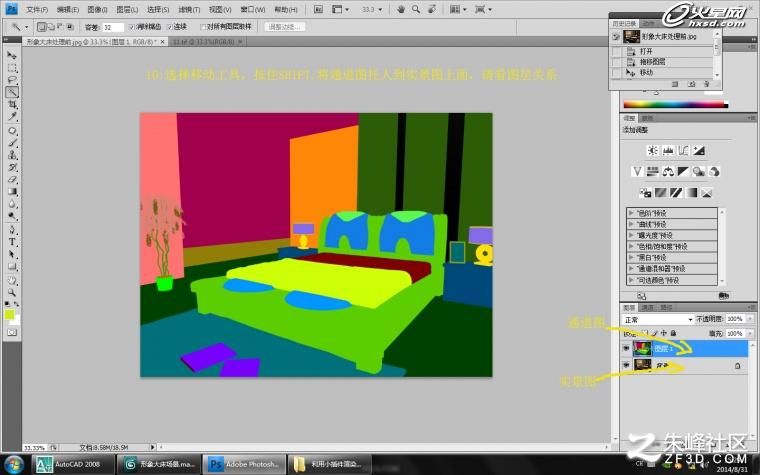Select the Brush tool
Image resolution: width=760 pixels, height=475 pixels.
(12, 143)
